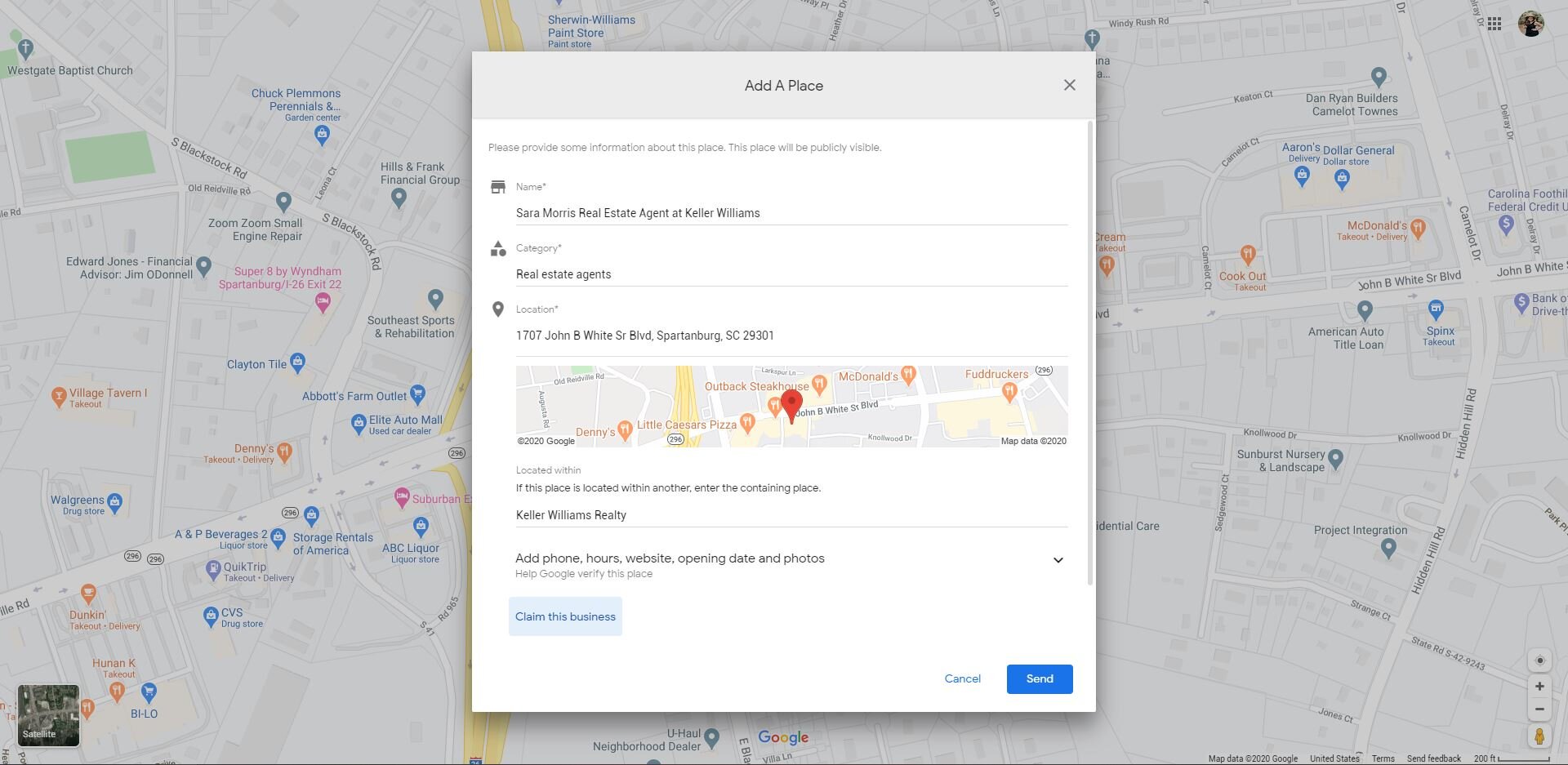Click ABC Liquor store pin
The height and width of the screenshot is (765, 1568).
coord(421,527)
